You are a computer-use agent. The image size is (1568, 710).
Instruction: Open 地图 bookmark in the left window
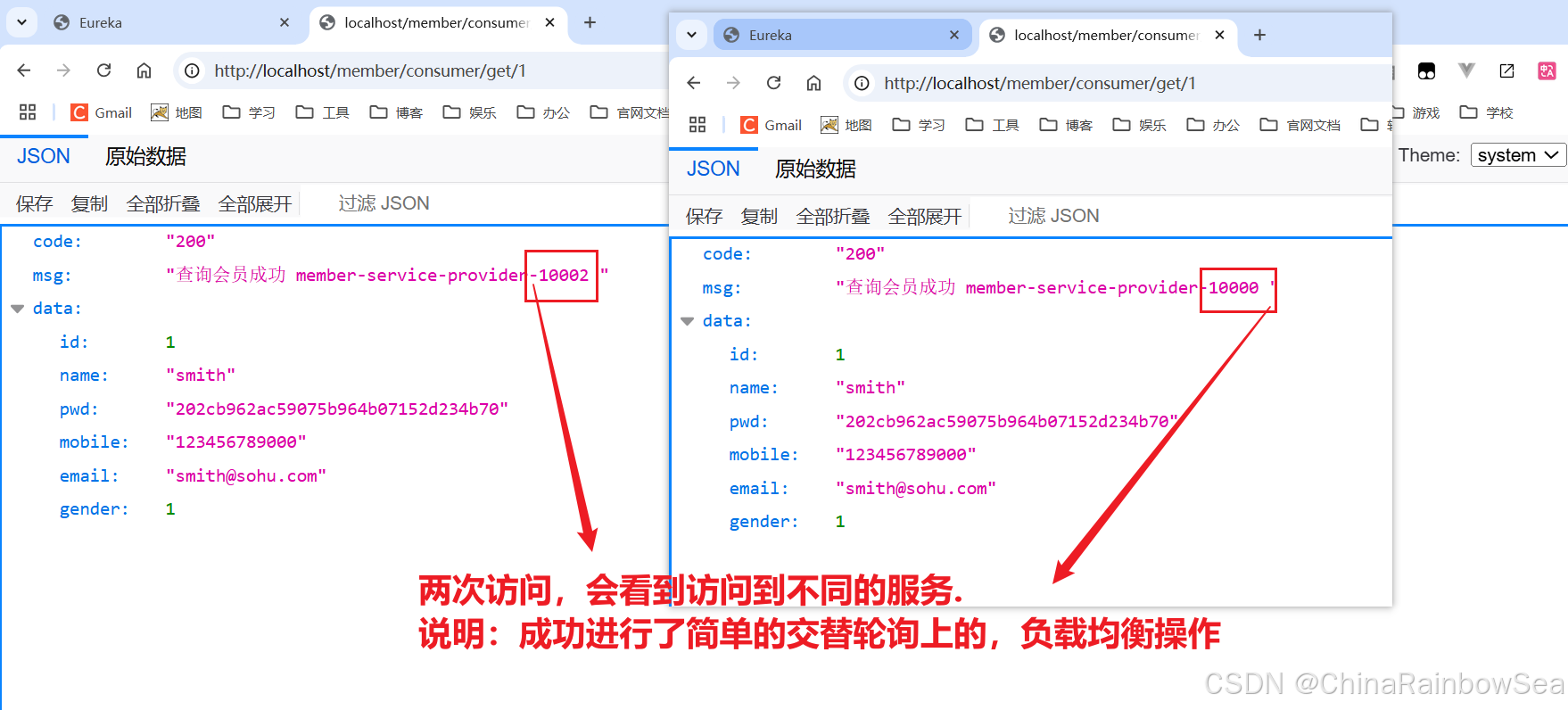(x=177, y=112)
